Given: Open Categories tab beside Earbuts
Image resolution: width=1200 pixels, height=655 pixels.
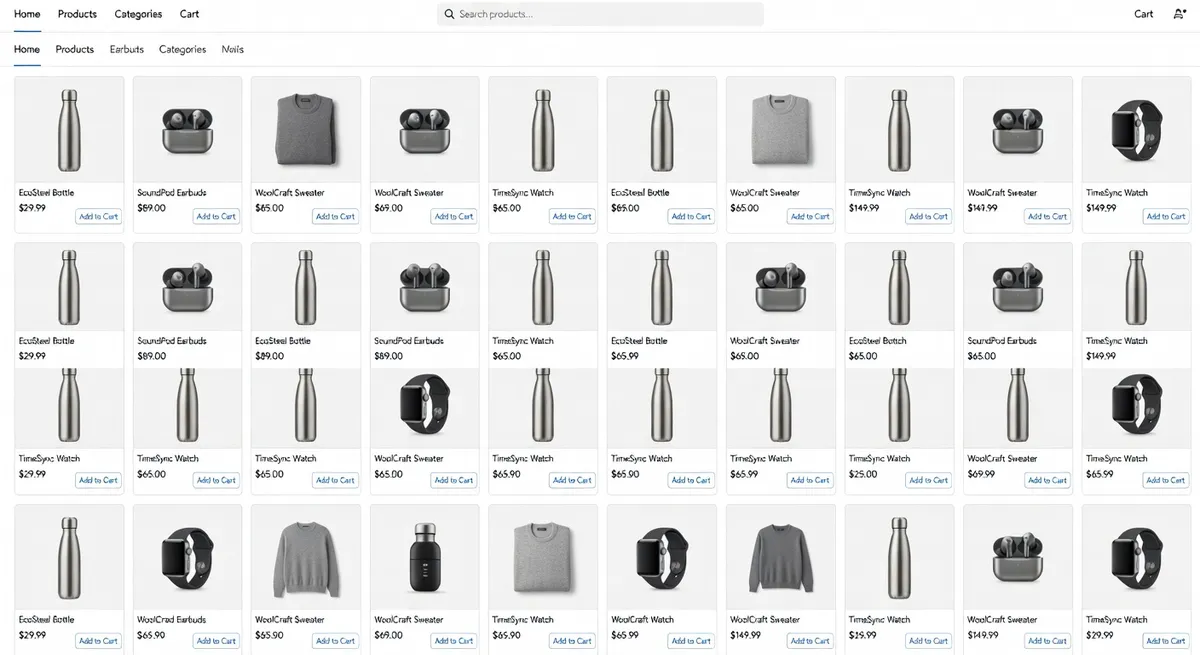Looking at the screenshot, I should click(182, 49).
